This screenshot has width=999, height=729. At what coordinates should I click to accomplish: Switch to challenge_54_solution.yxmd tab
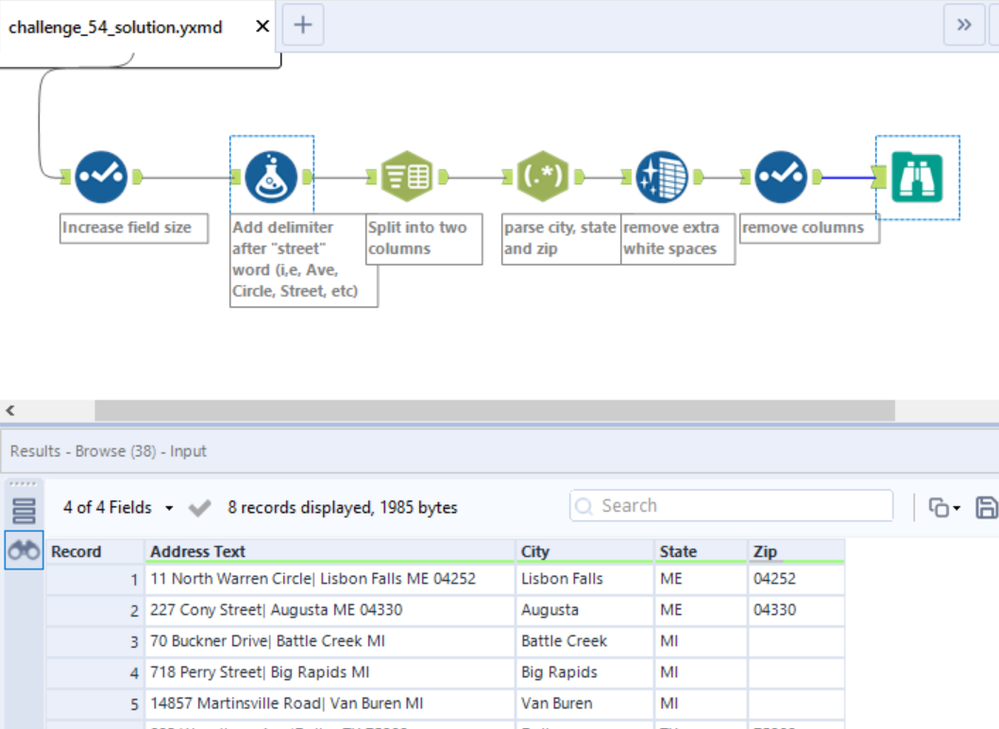pyautogui.click(x=115, y=27)
